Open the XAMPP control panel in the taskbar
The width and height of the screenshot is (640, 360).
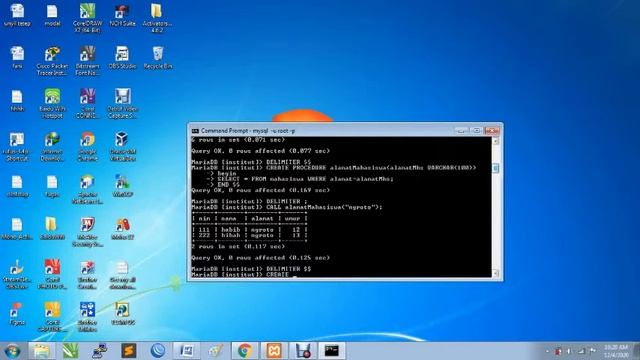point(274,351)
